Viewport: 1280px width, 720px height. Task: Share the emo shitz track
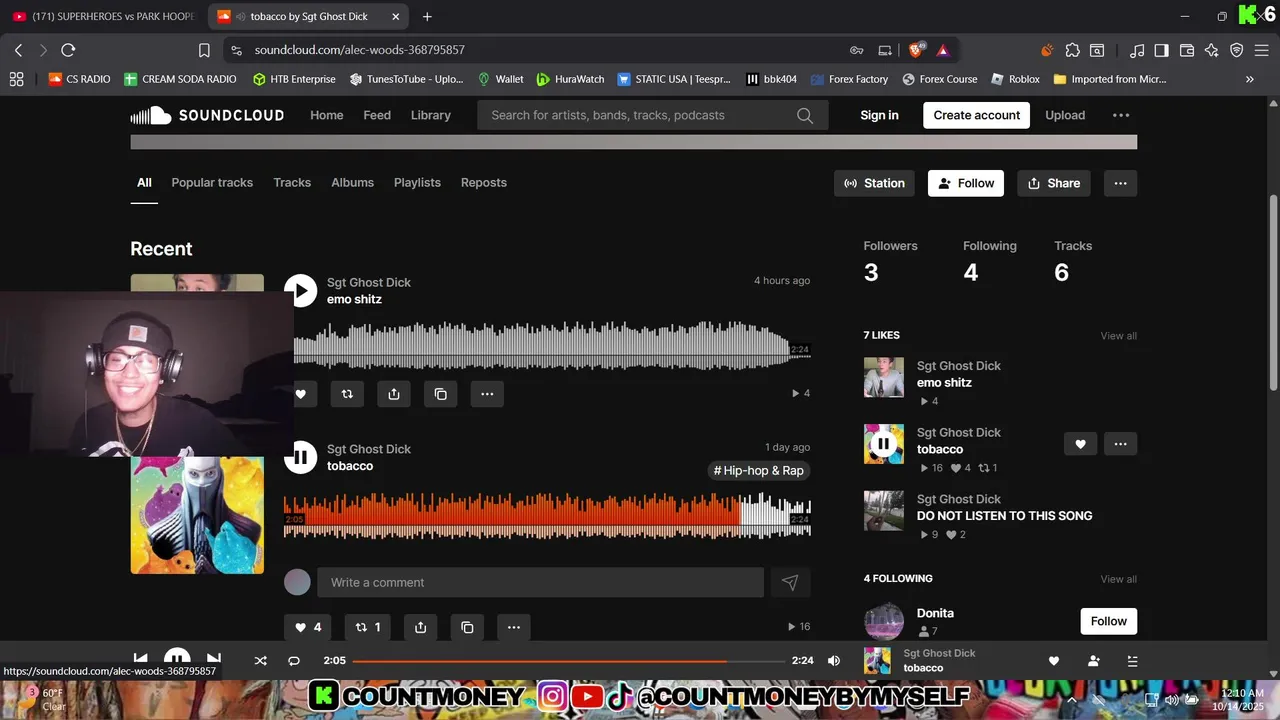click(x=394, y=394)
